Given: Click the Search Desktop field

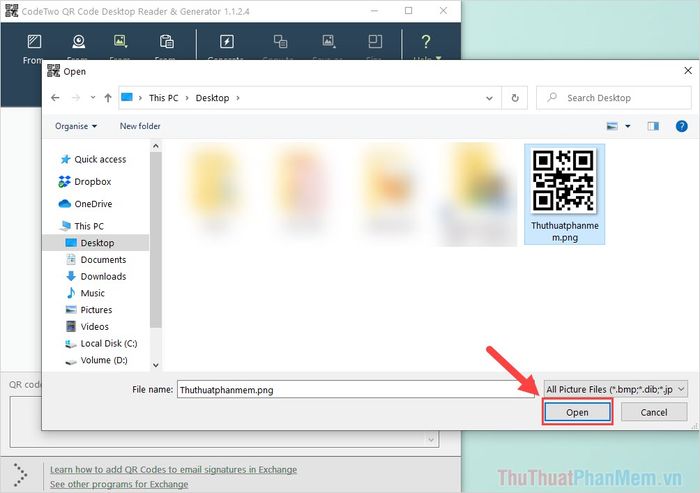Looking at the screenshot, I should (x=613, y=98).
